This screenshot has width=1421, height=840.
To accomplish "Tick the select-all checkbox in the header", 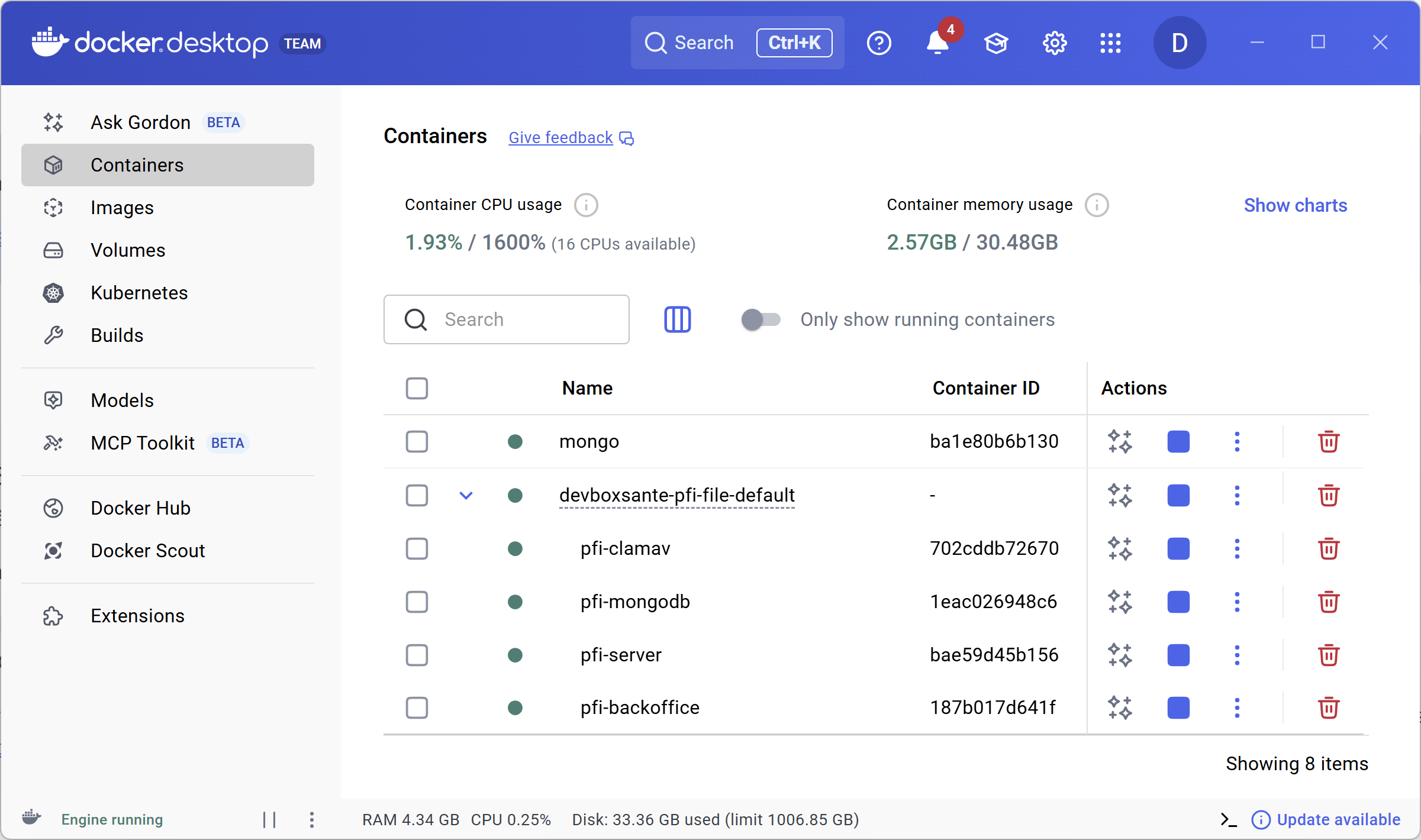I will [417, 389].
